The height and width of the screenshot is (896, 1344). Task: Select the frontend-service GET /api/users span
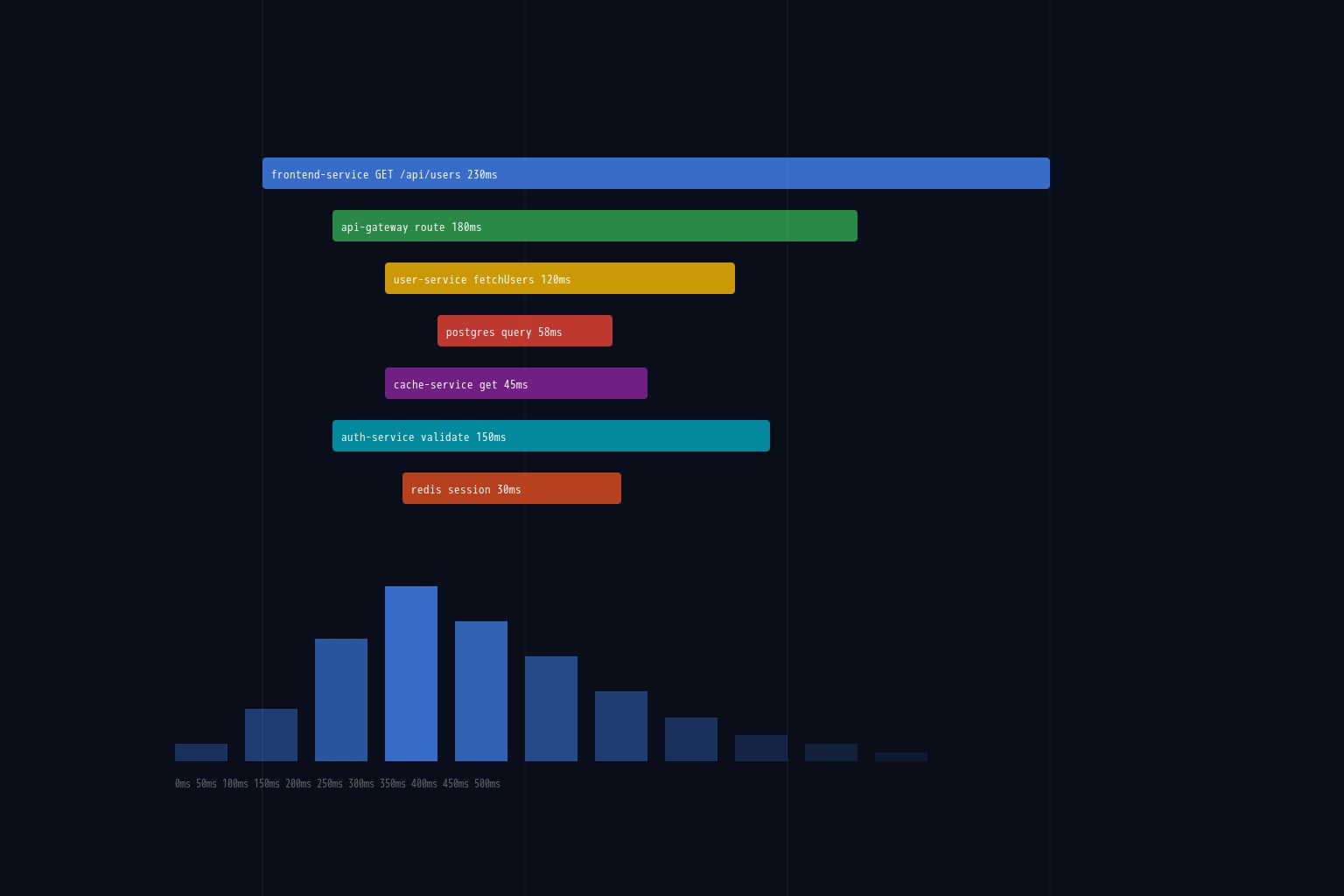[656, 173]
